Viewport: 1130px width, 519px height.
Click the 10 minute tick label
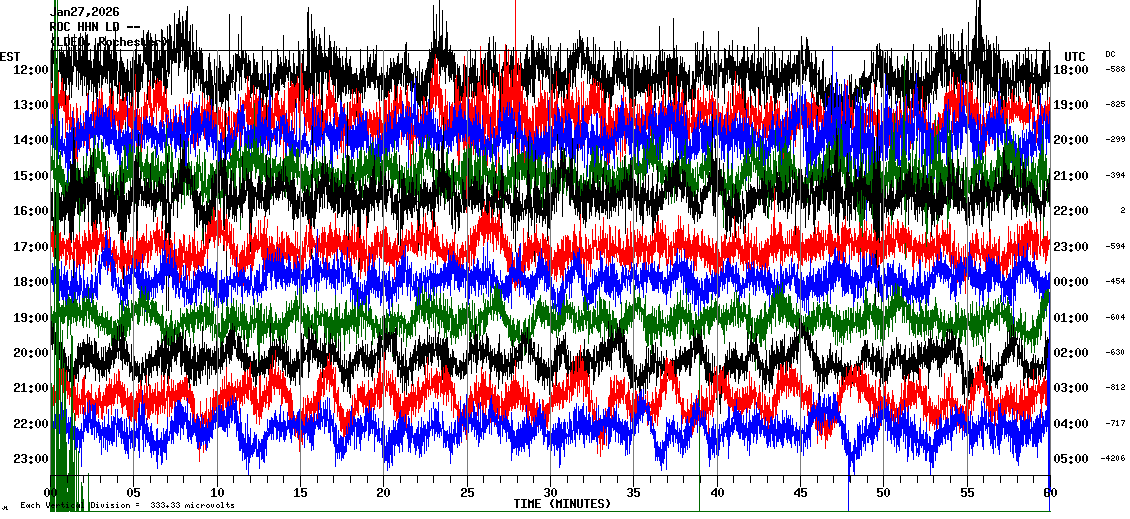217,493
